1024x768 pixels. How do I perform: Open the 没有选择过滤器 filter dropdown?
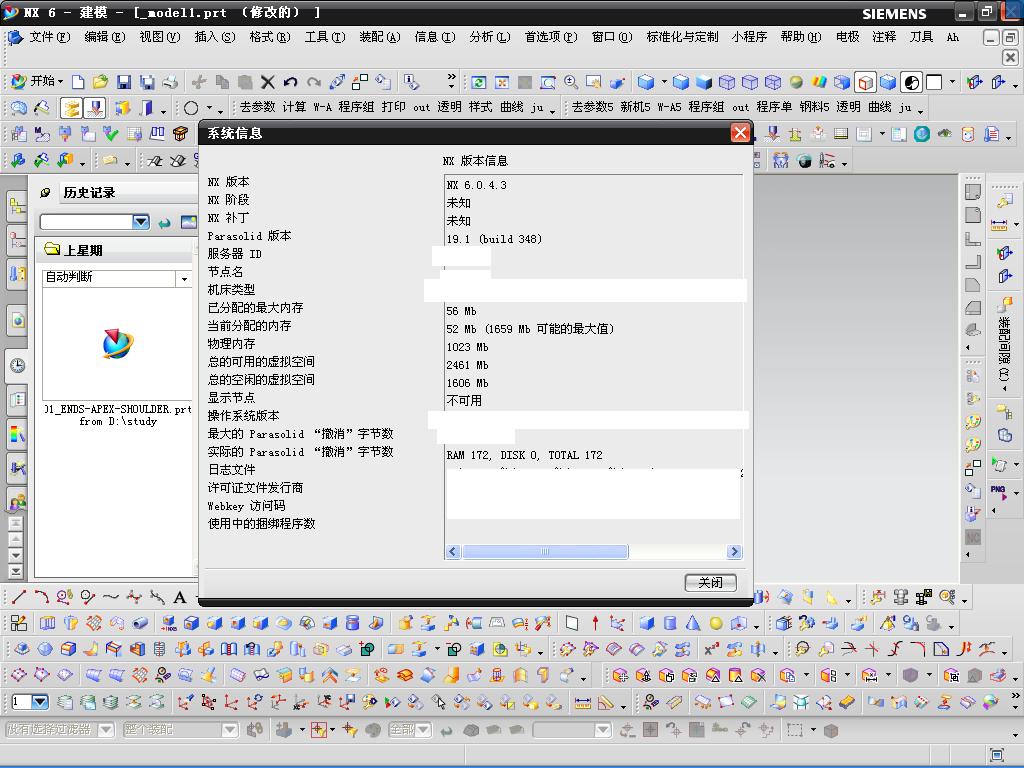pos(106,729)
